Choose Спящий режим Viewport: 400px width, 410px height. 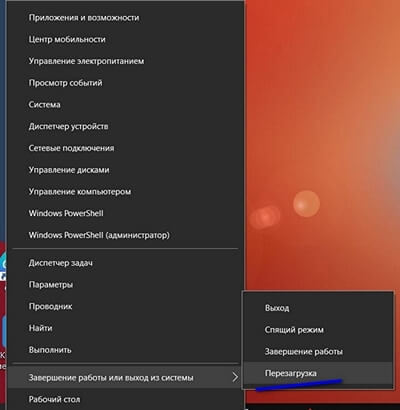pos(318,330)
